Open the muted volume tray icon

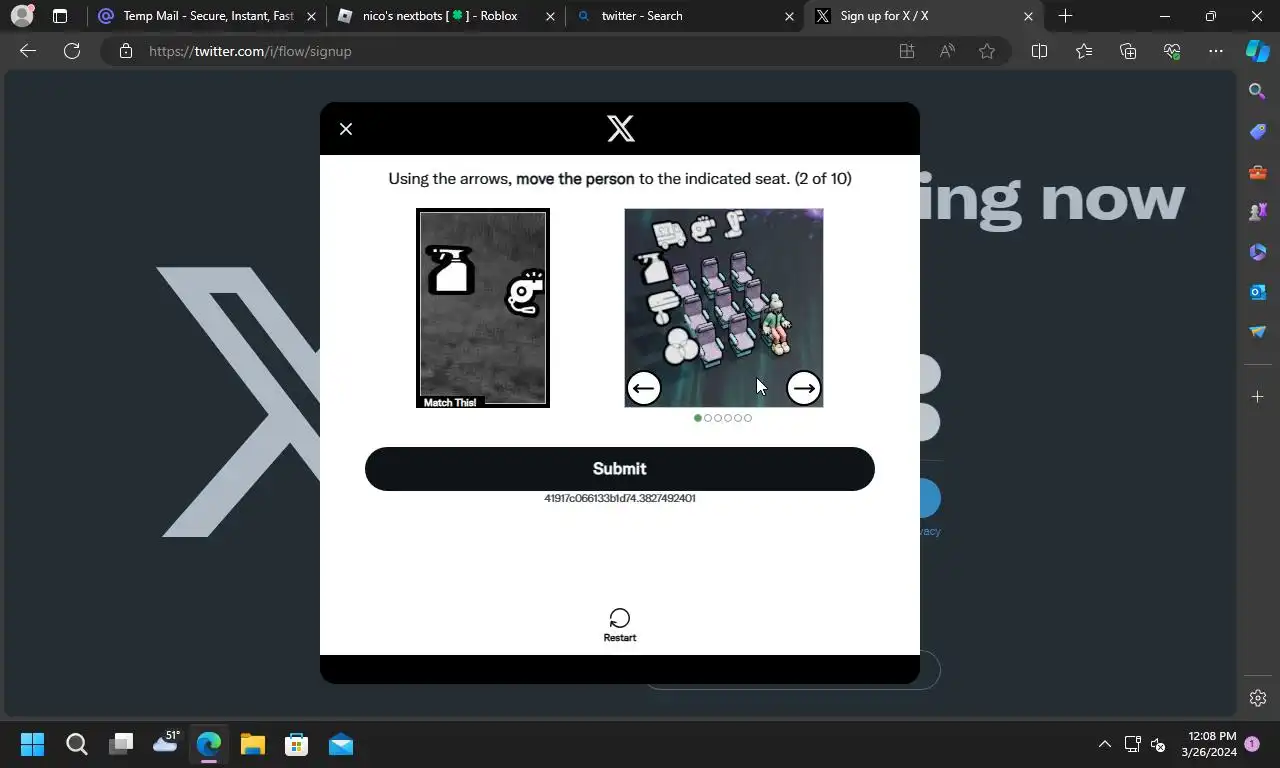pyautogui.click(x=1158, y=744)
